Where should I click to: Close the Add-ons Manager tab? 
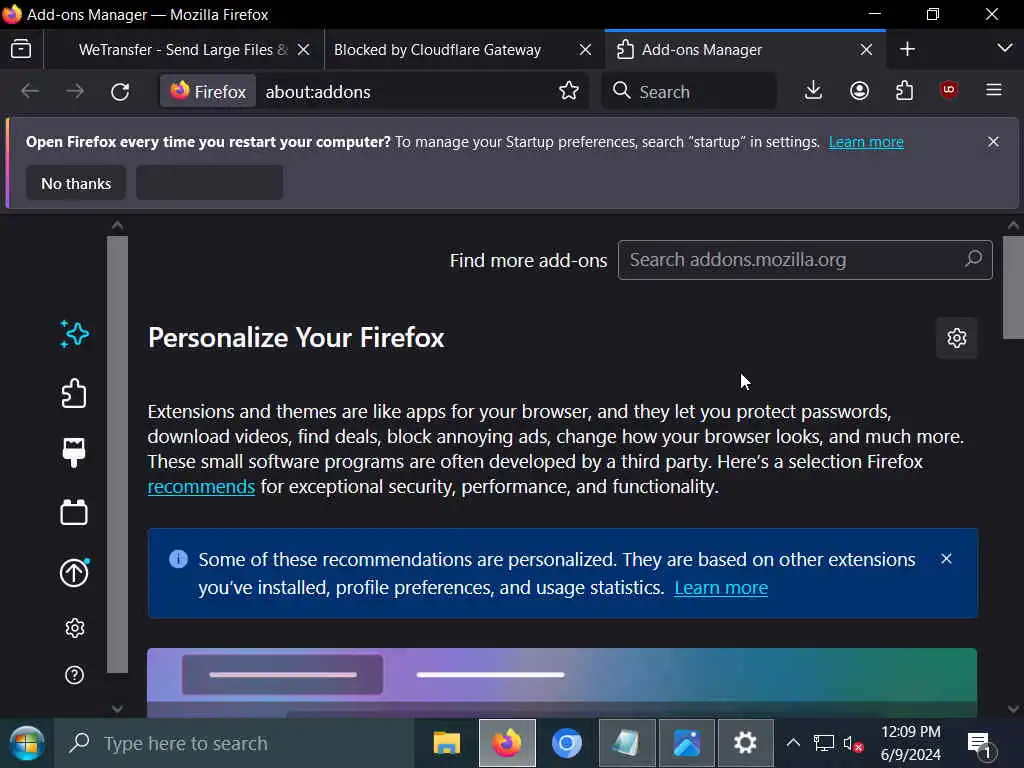(x=866, y=50)
